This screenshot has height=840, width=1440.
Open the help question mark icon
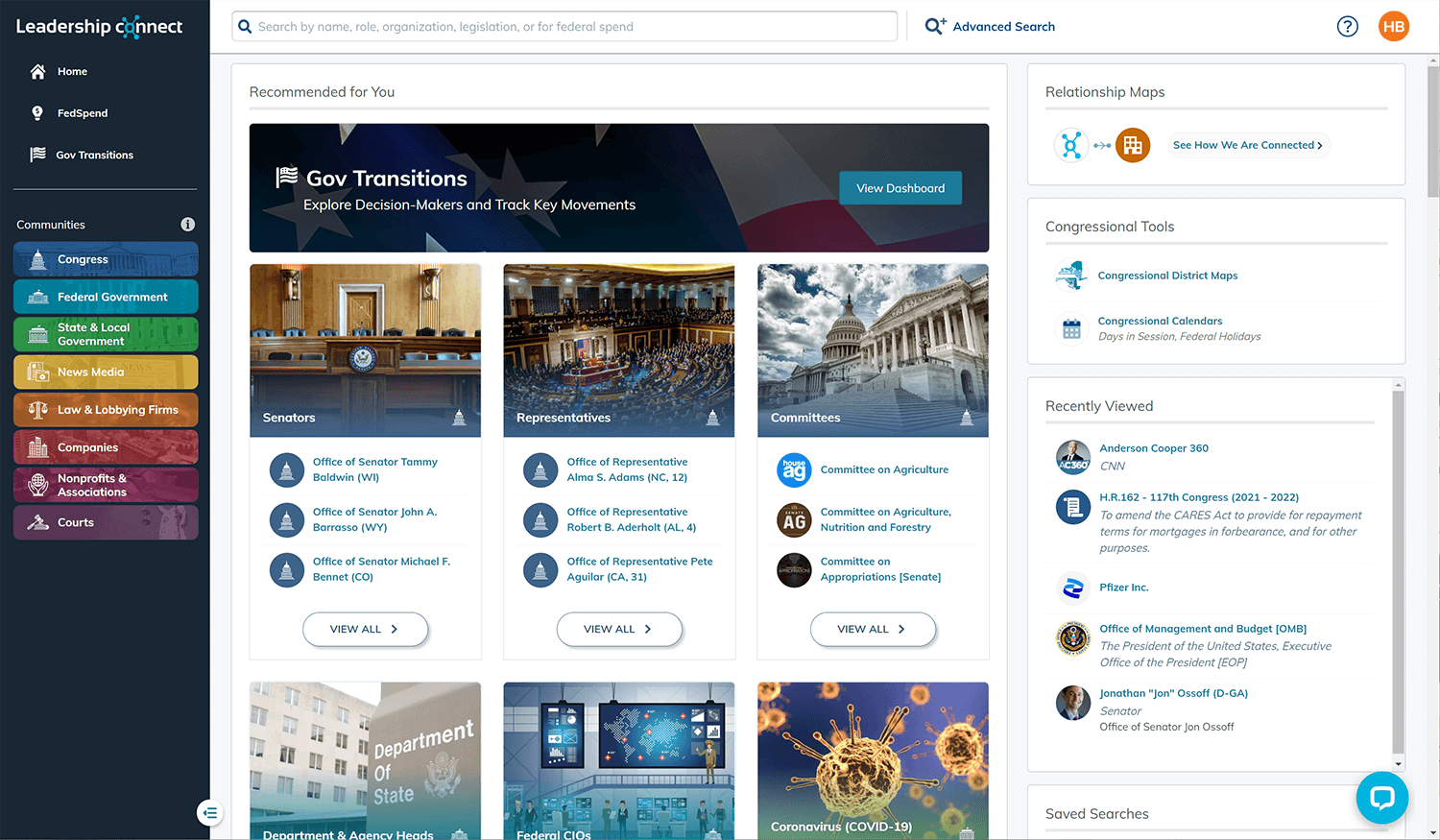pos(1348,27)
